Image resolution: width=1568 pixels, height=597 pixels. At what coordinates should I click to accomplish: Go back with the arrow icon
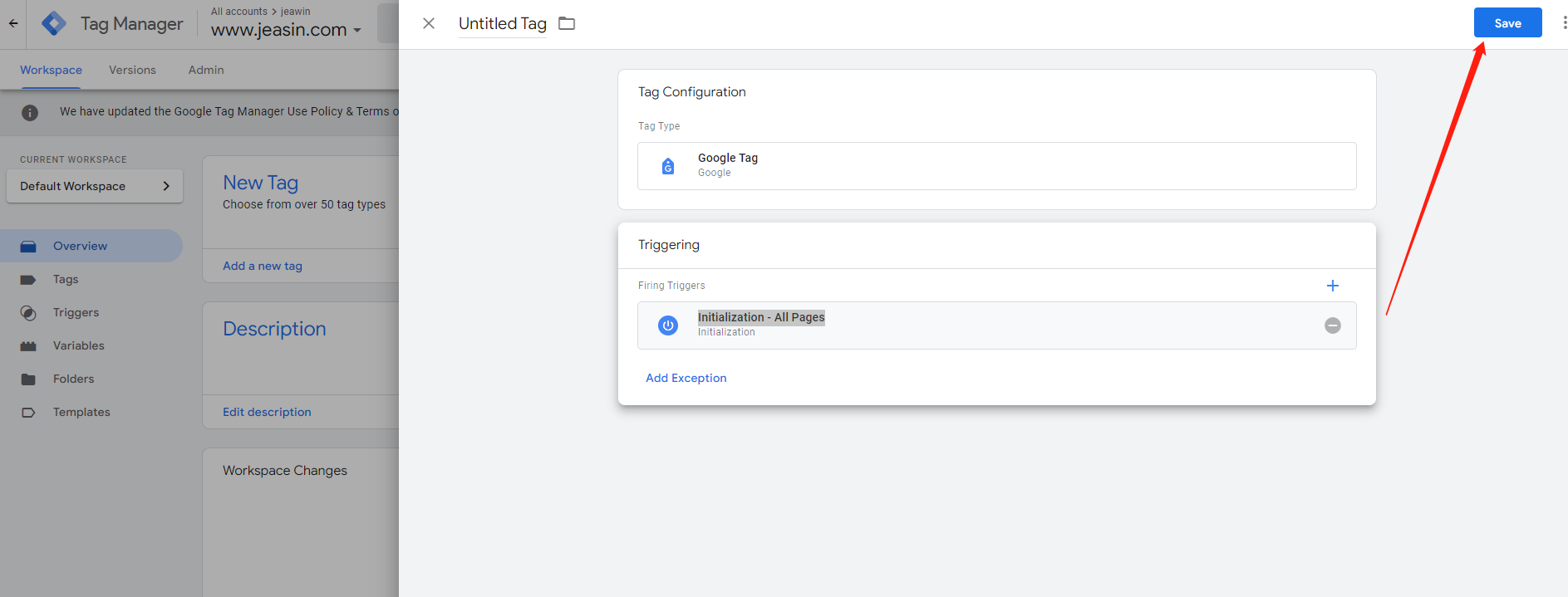pyautogui.click(x=13, y=23)
